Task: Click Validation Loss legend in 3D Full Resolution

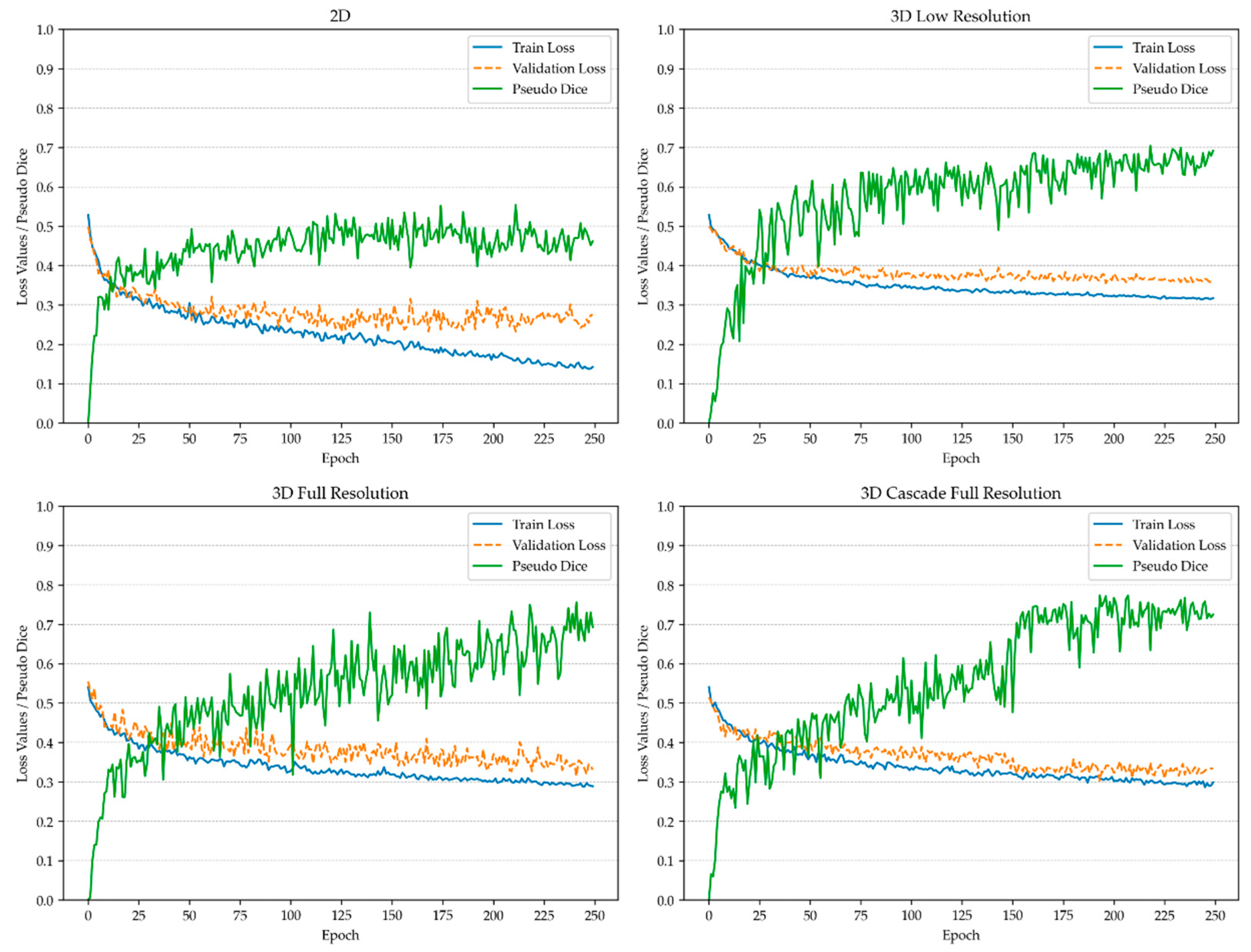Action: click(x=558, y=545)
